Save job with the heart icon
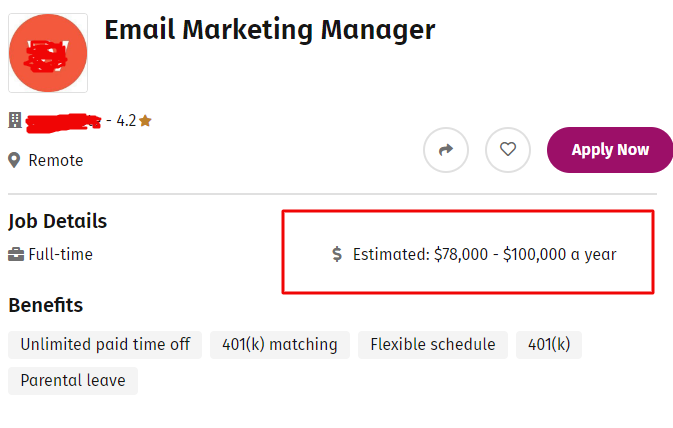 coord(508,150)
